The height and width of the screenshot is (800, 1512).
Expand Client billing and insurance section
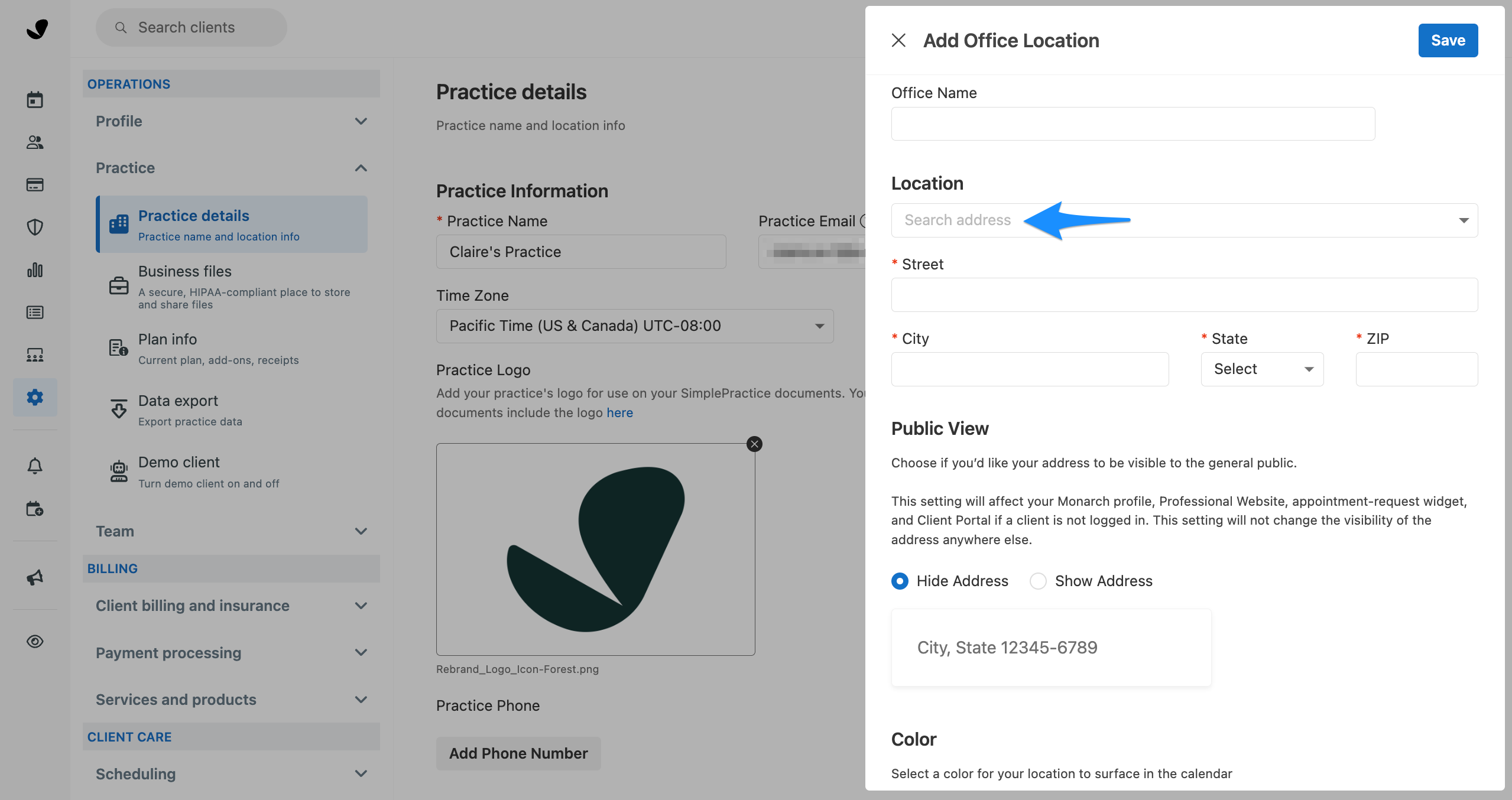231,606
